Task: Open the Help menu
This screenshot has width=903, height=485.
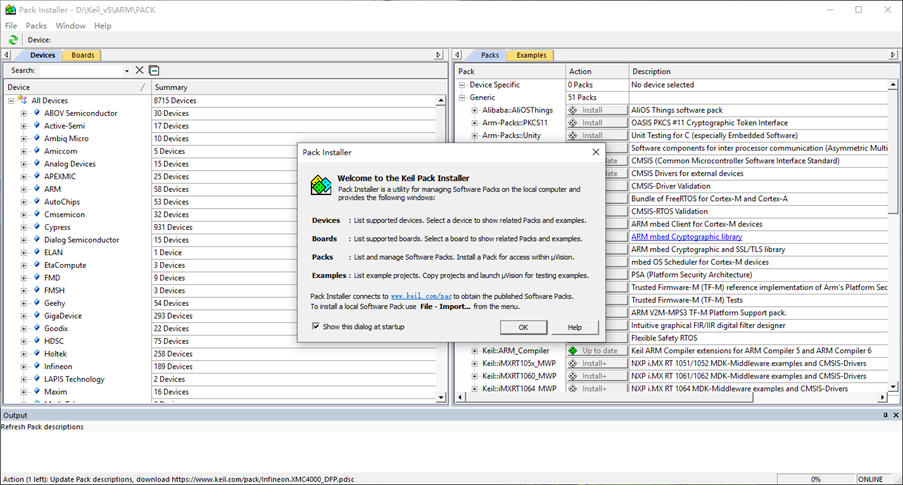Action: click(x=103, y=25)
